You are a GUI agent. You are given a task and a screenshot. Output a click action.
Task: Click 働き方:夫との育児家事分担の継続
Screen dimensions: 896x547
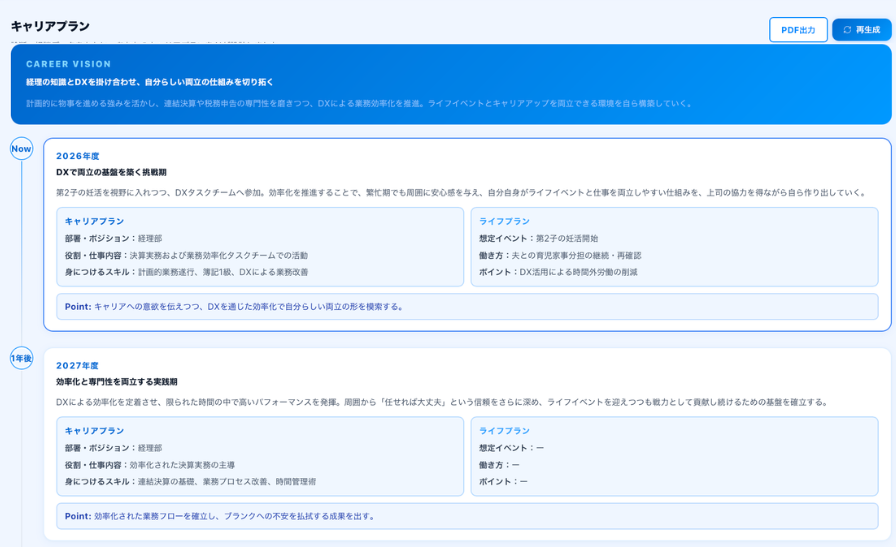(x=560, y=255)
